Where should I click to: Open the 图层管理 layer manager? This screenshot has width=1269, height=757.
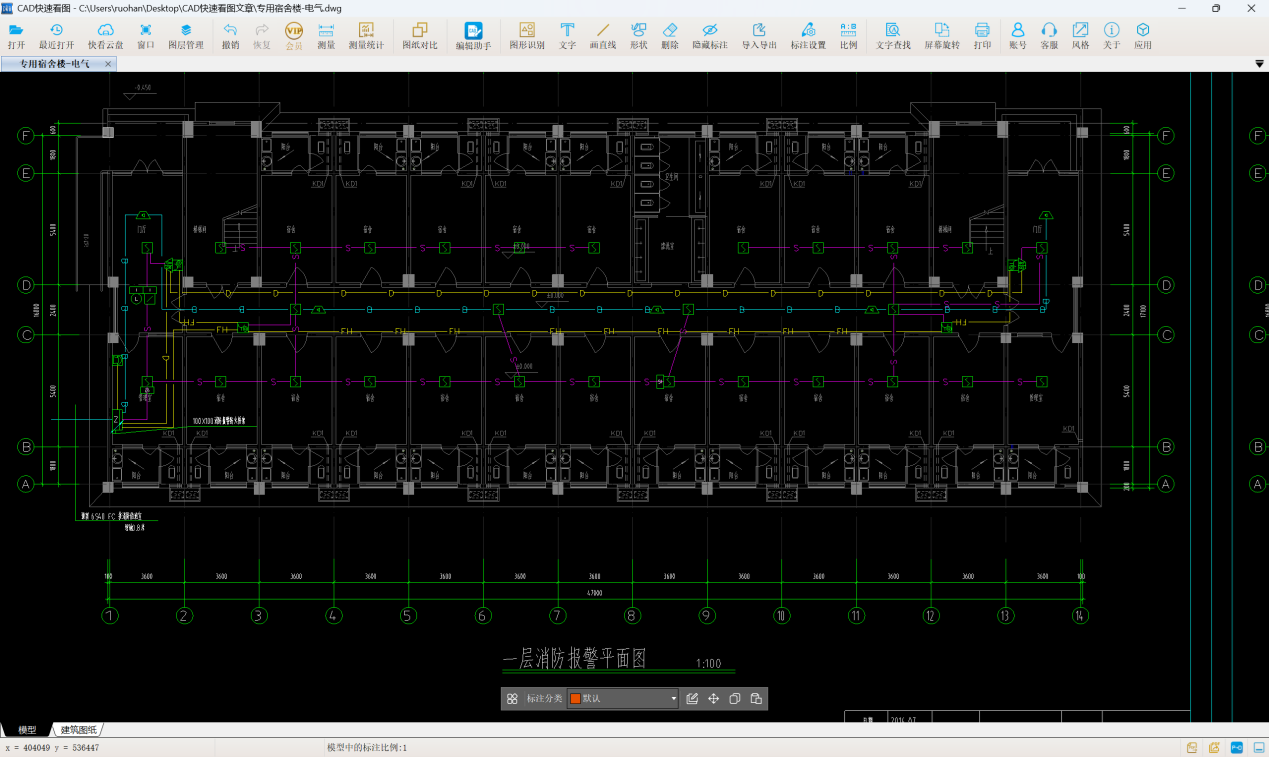185,36
